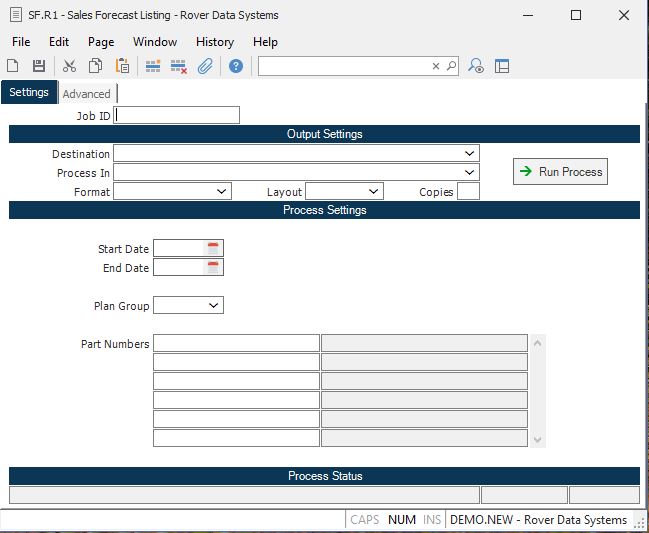Expand the Destination dropdown
The image size is (649, 533).
(x=470, y=154)
